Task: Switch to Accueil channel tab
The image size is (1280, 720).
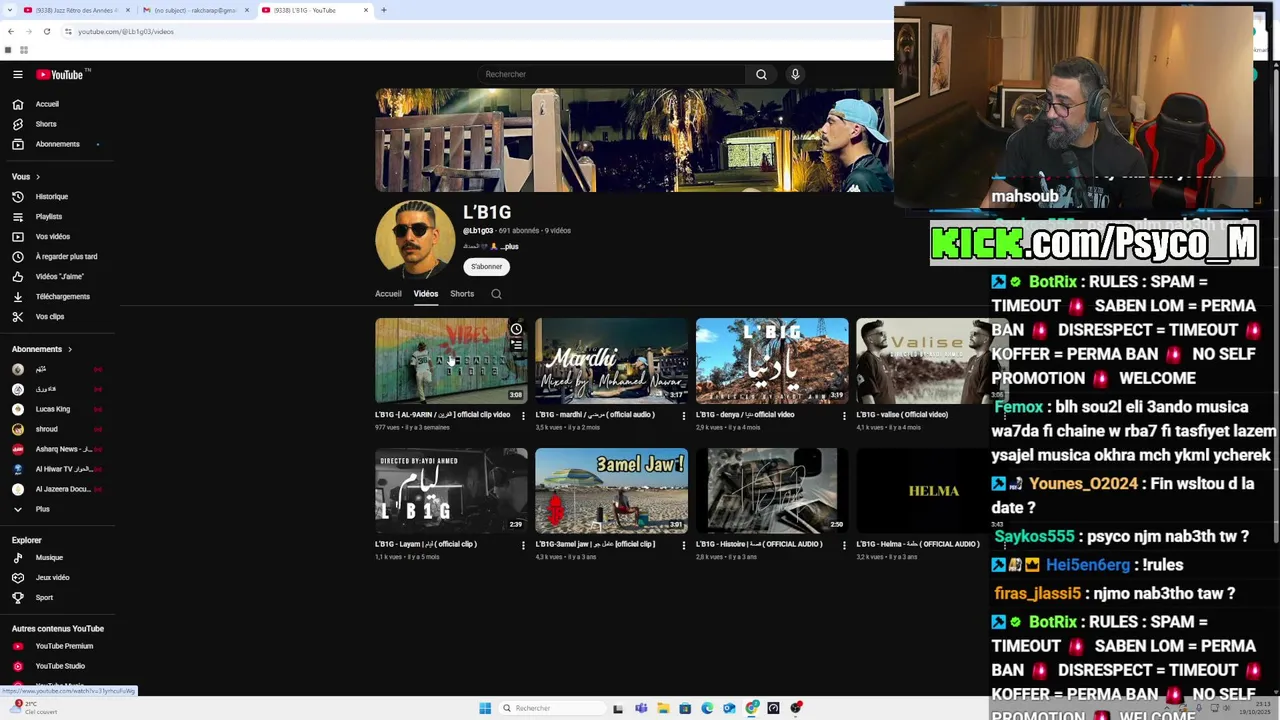Action: pyautogui.click(x=388, y=294)
